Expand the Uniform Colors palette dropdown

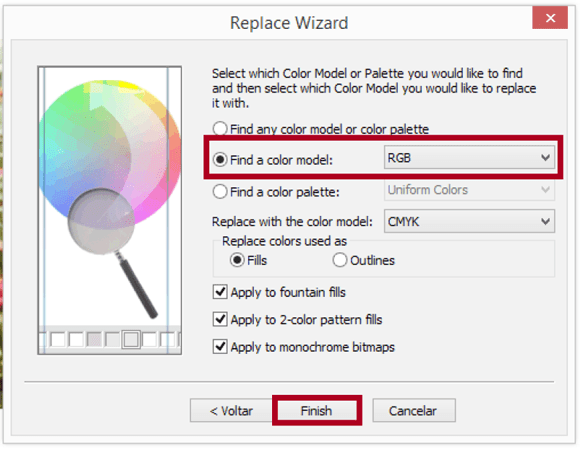coord(469,190)
